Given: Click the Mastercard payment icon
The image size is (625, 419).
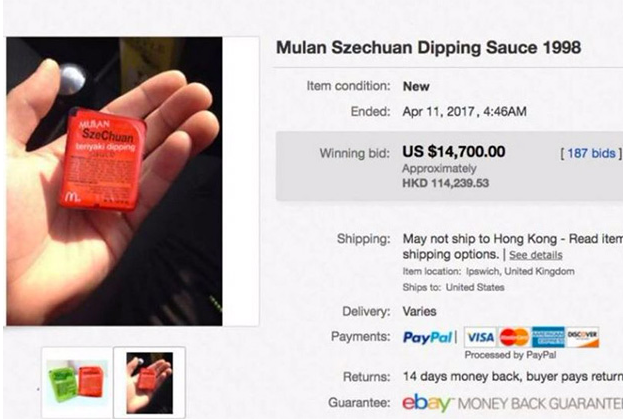Looking at the screenshot, I should [x=514, y=338].
